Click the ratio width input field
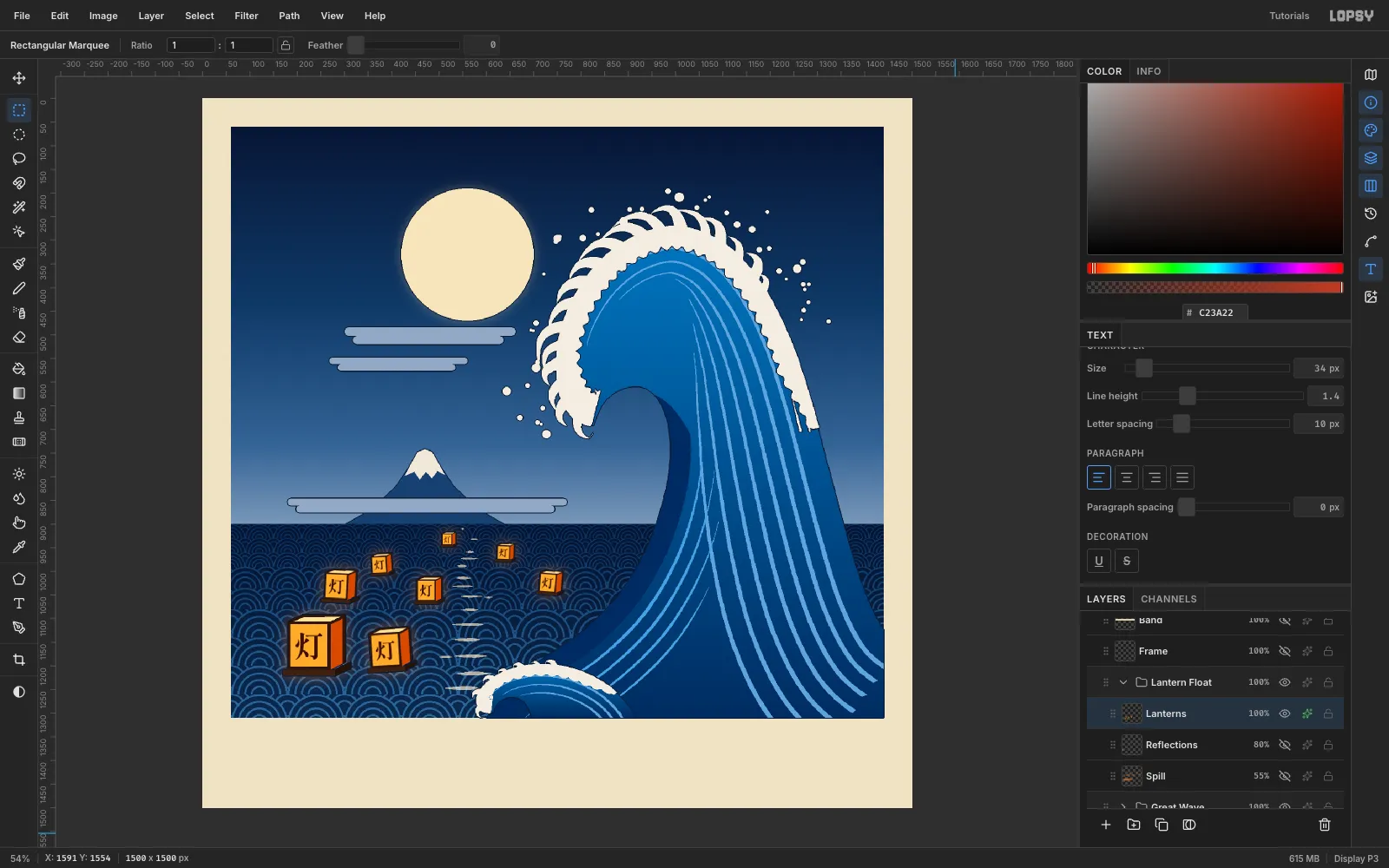Screen dimensions: 1389x868 (x=191, y=45)
